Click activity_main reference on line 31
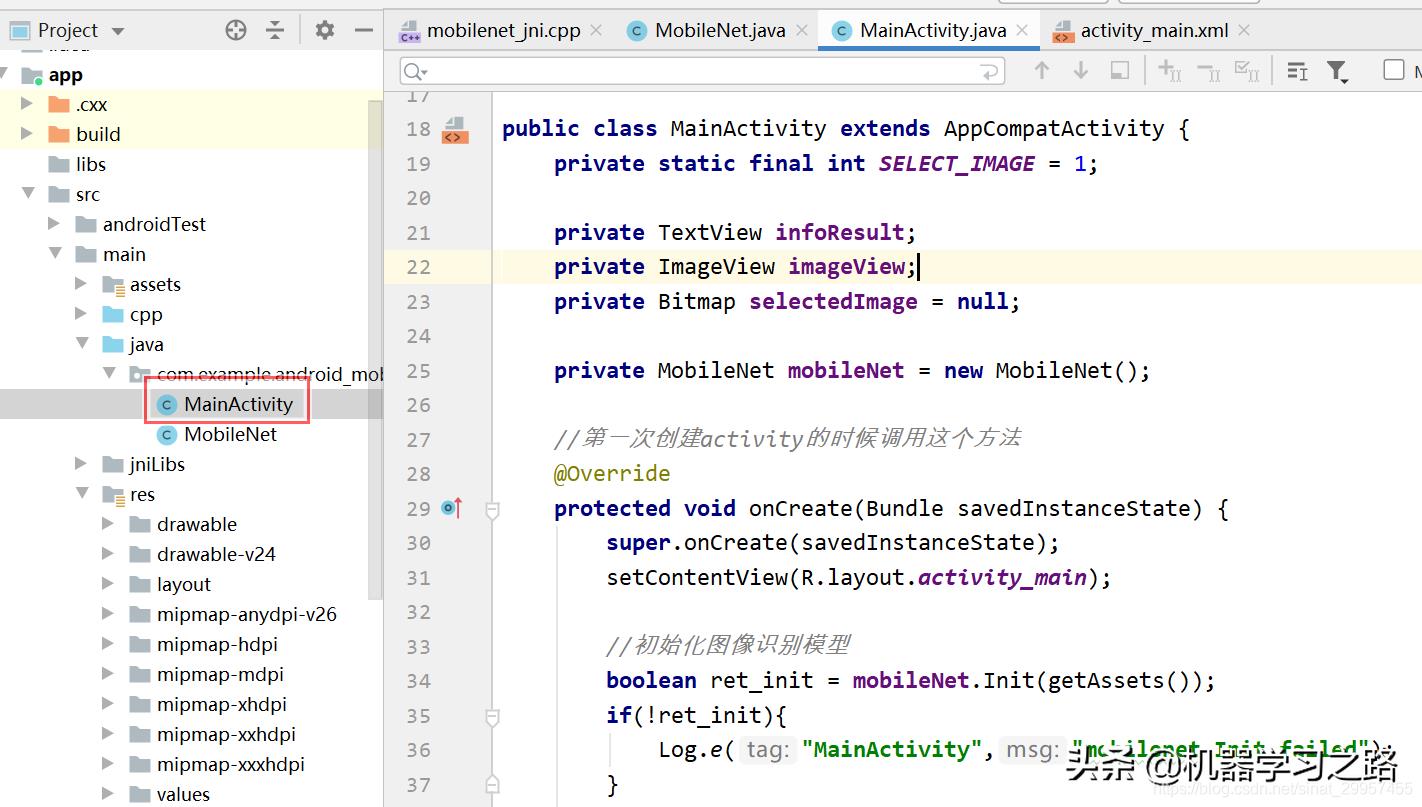Image resolution: width=1422 pixels, height=807 pixels. 1002,578
